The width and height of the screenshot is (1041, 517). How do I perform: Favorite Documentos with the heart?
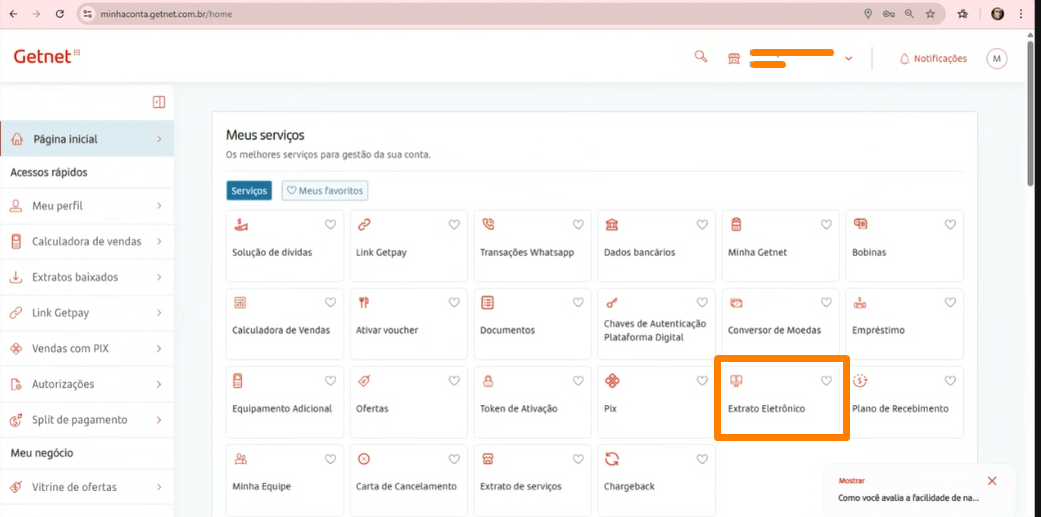(x=578, y=303)
